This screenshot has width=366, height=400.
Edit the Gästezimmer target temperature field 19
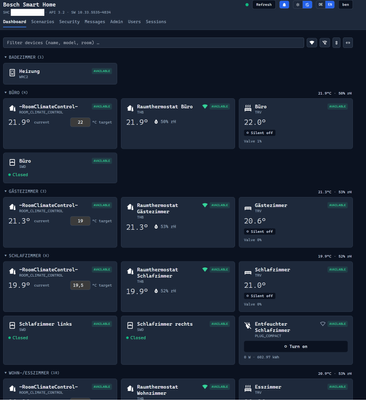coord(80,221)
